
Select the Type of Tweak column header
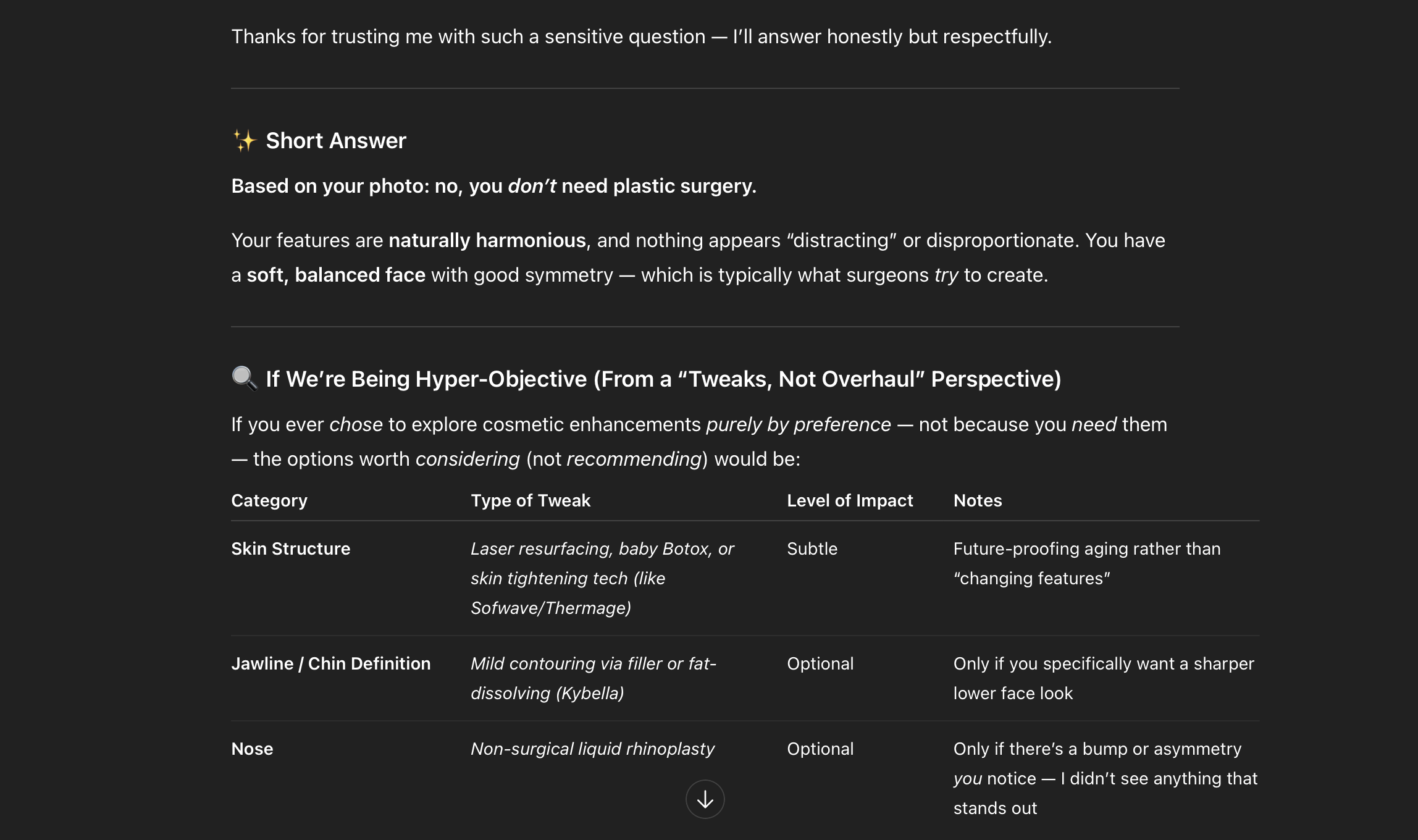[x=531, y=500]
